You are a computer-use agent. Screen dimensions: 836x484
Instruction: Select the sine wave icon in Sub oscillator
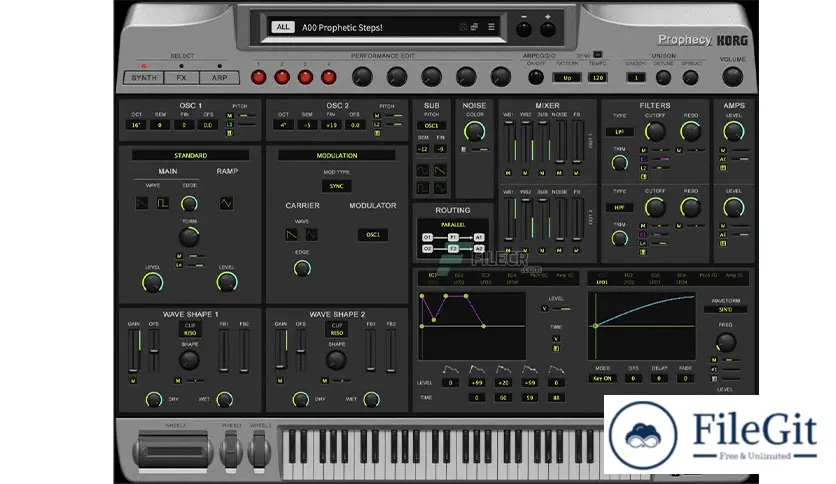click(423, 171)
